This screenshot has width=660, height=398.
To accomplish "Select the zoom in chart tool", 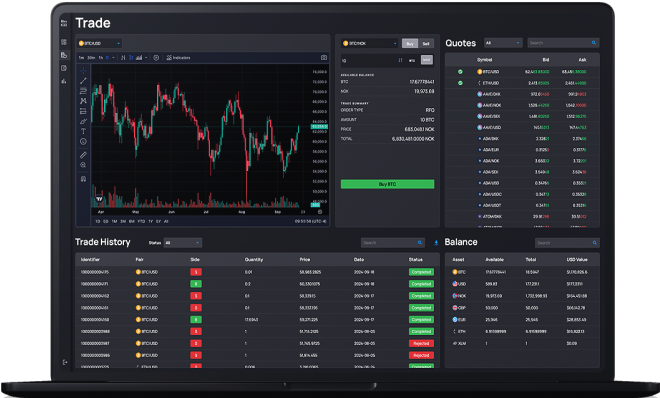I will point(83,165).
